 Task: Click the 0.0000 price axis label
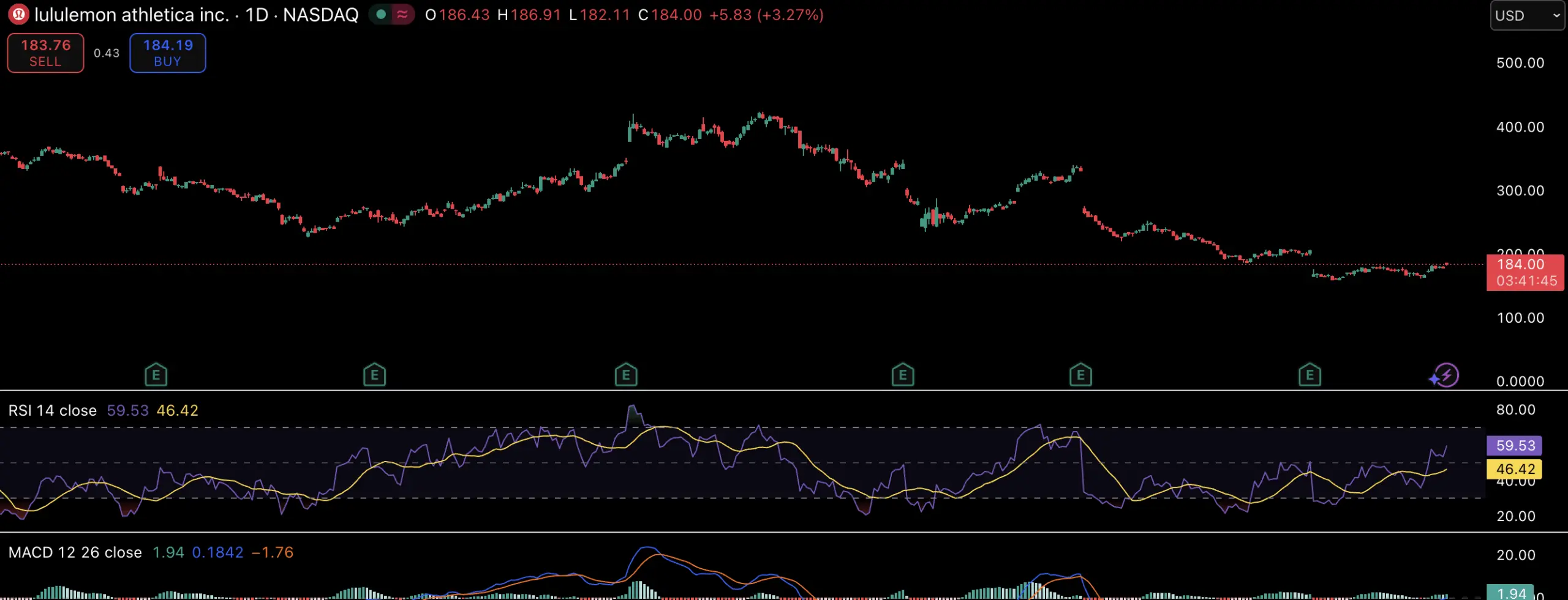(x=1520, y=381)
